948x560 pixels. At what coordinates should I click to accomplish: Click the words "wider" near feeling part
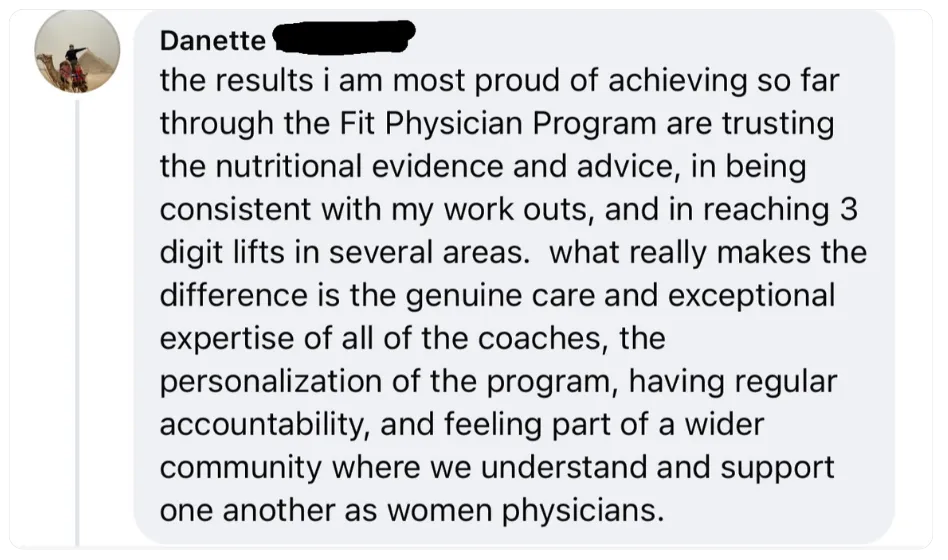(724, 424)
